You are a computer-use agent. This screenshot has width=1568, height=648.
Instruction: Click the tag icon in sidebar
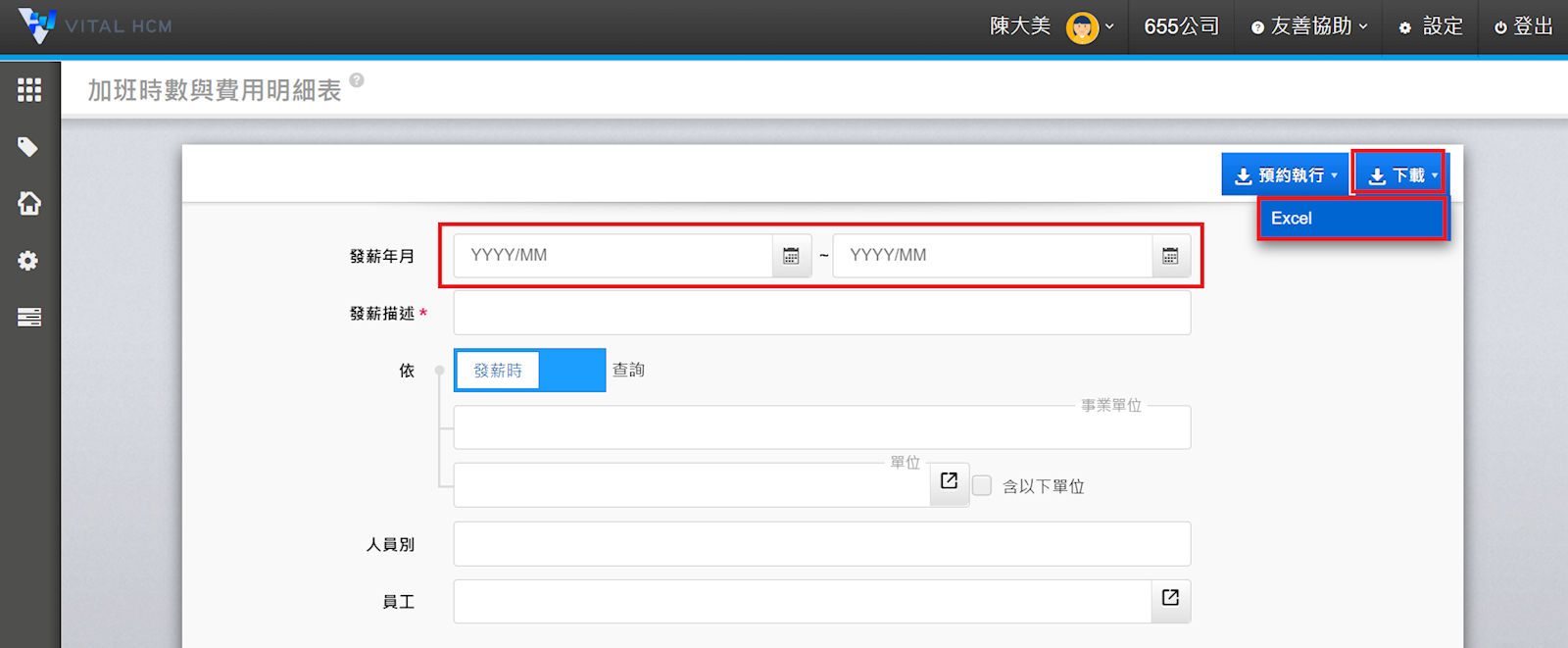tap(28, 147)
